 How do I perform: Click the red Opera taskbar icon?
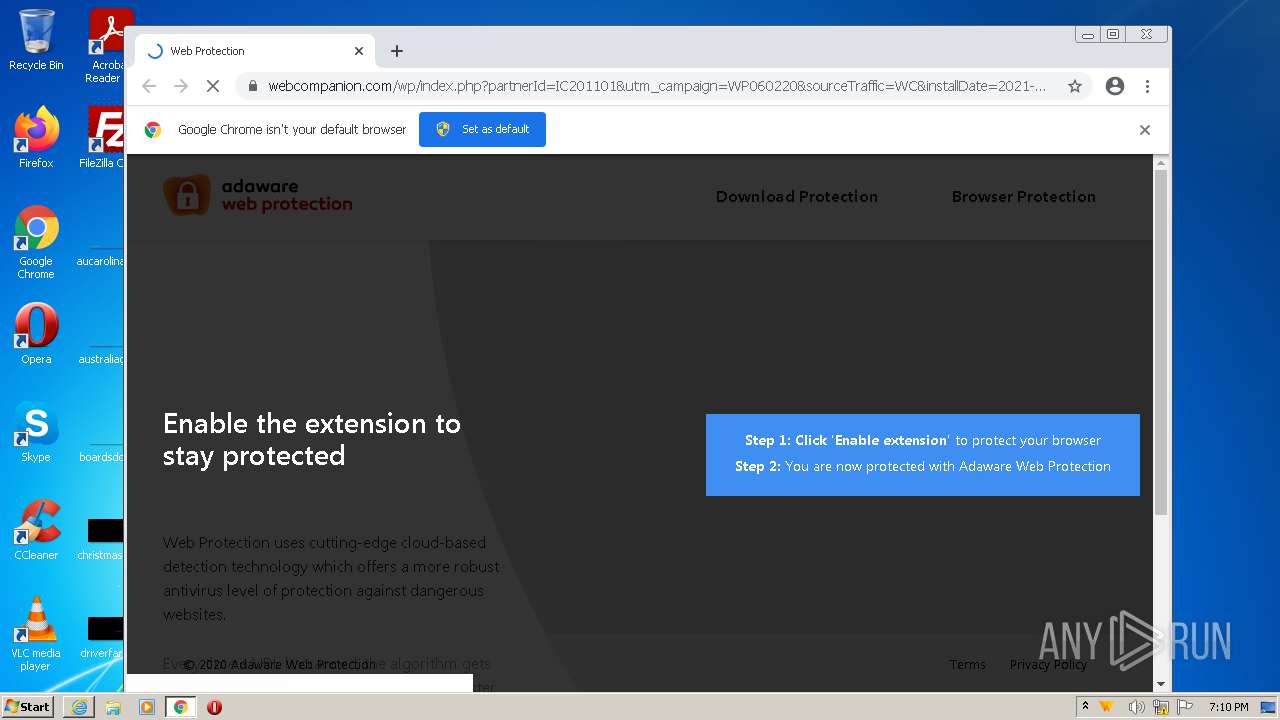214,707
